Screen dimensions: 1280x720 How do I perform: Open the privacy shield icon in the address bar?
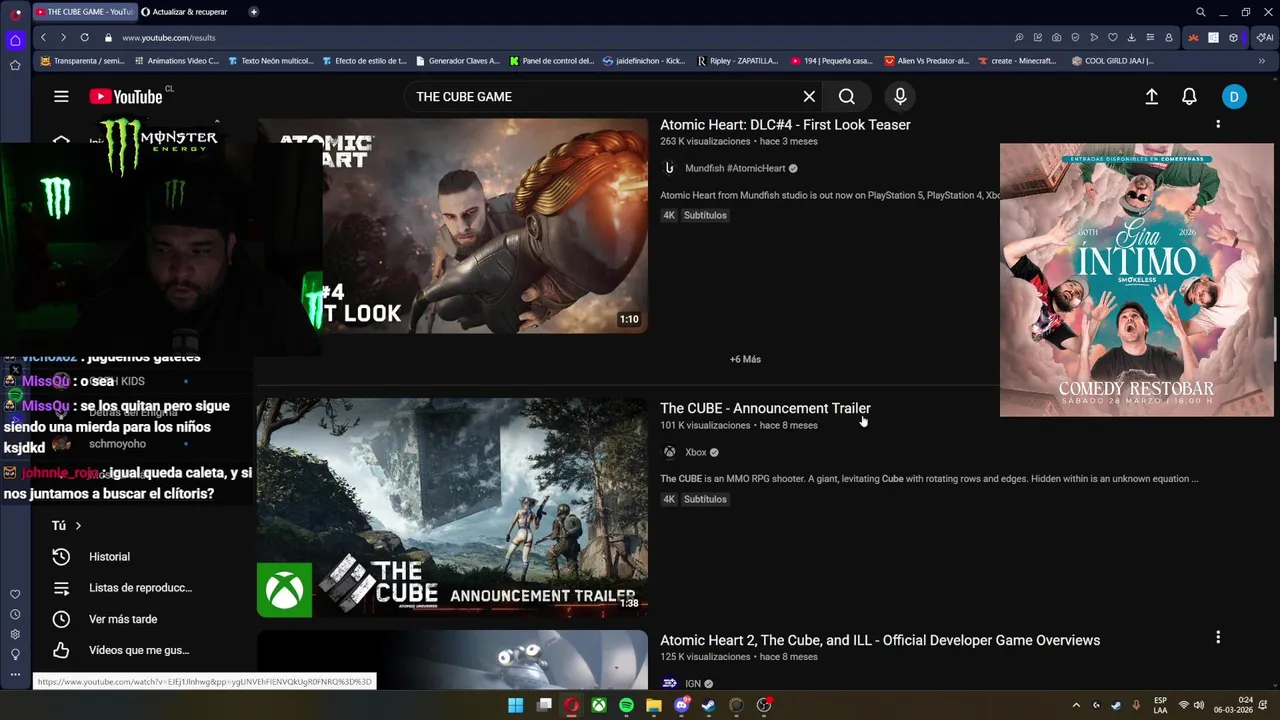coord(1075,38)
